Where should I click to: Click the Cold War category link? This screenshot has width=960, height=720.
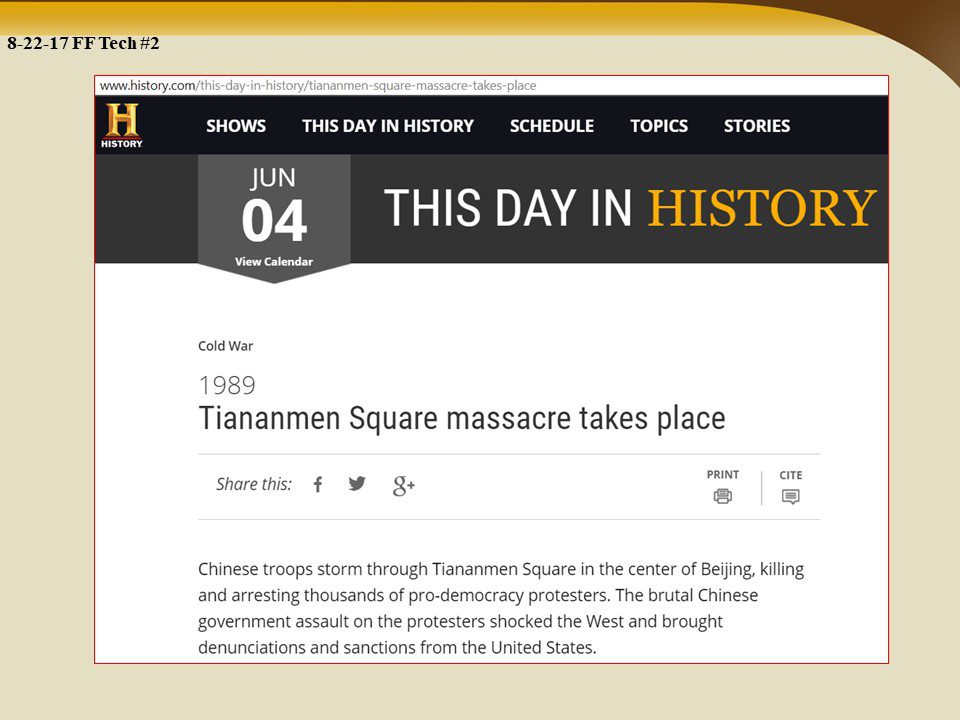pyautogui.click(x=225, y=346)
